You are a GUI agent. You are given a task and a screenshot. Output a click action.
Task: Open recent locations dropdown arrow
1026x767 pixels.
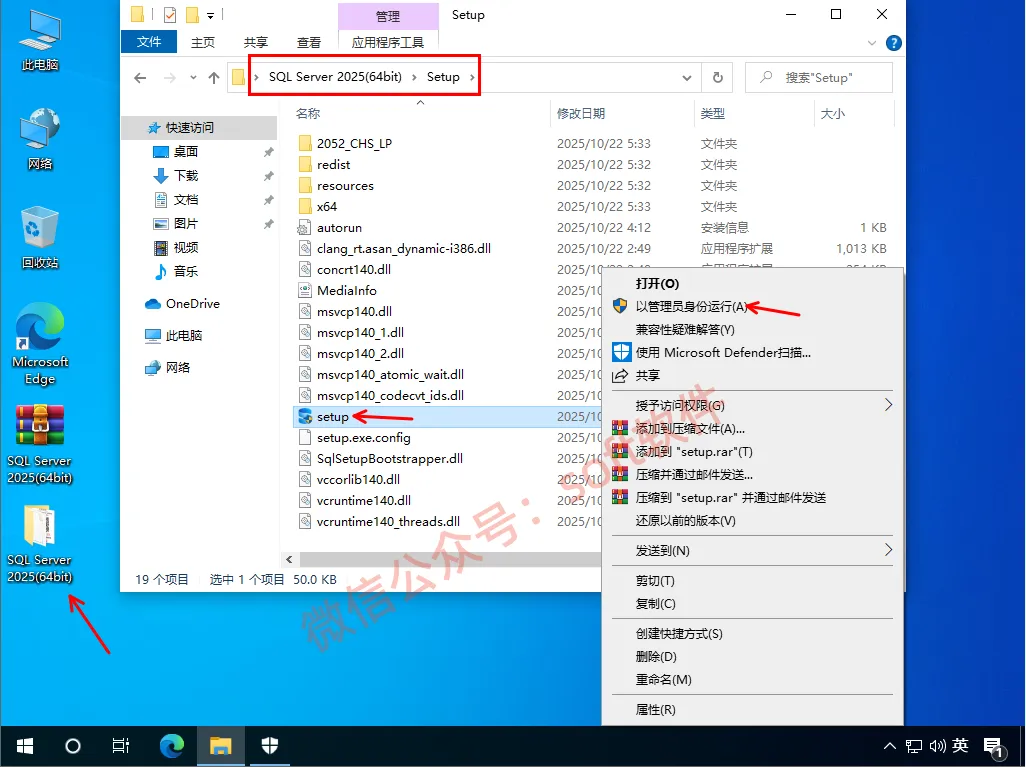pos(193,78)
